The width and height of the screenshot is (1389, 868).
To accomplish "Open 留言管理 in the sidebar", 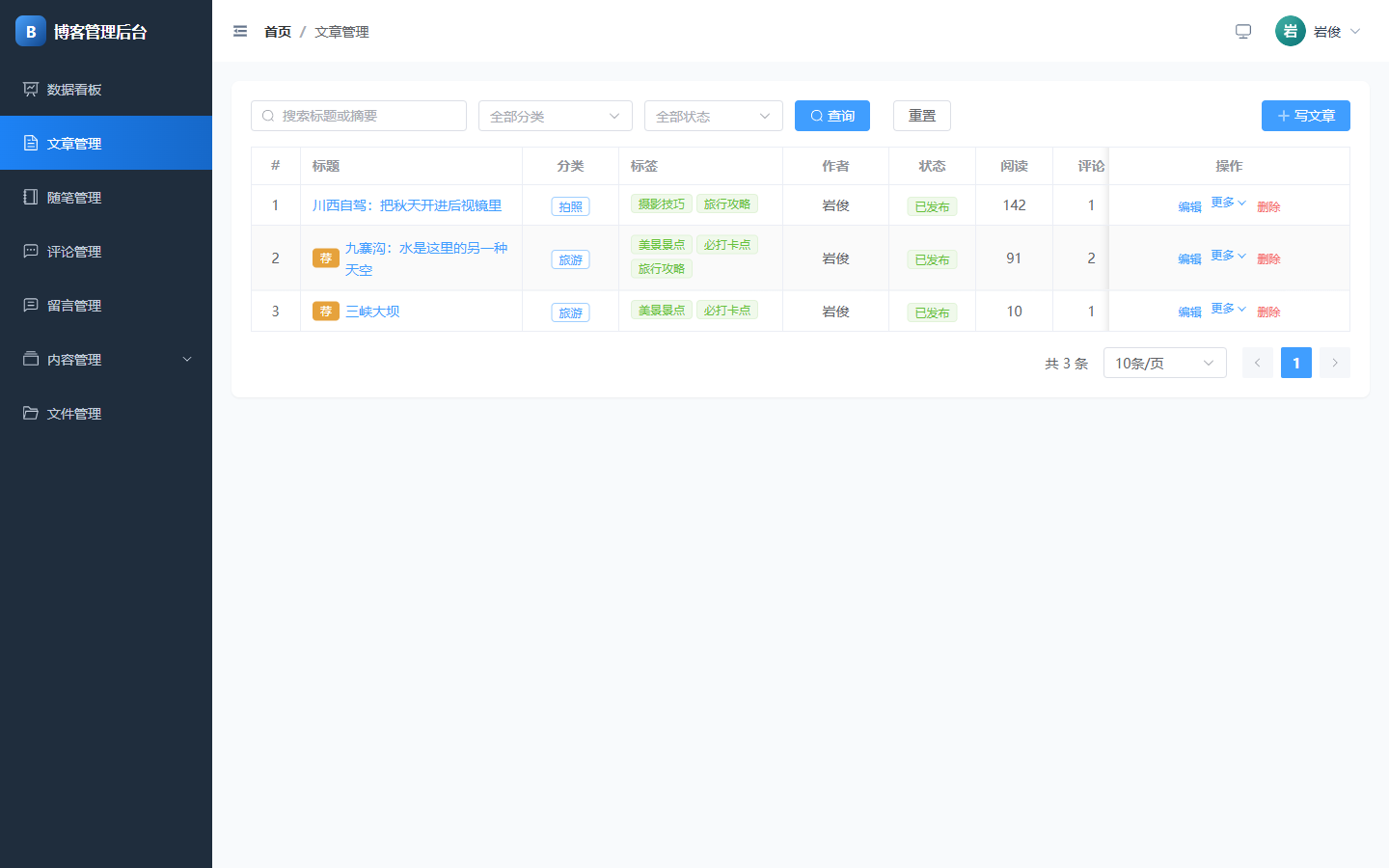I will (106, 305).
